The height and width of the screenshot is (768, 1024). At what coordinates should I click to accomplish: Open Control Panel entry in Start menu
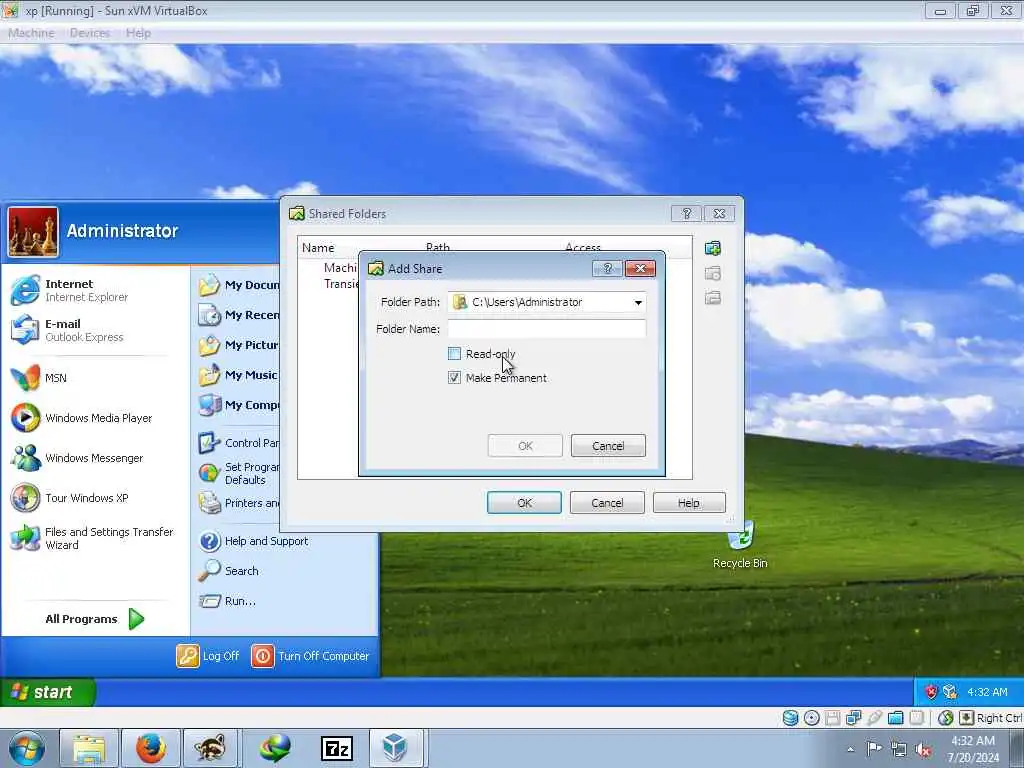tap(238, 443)
